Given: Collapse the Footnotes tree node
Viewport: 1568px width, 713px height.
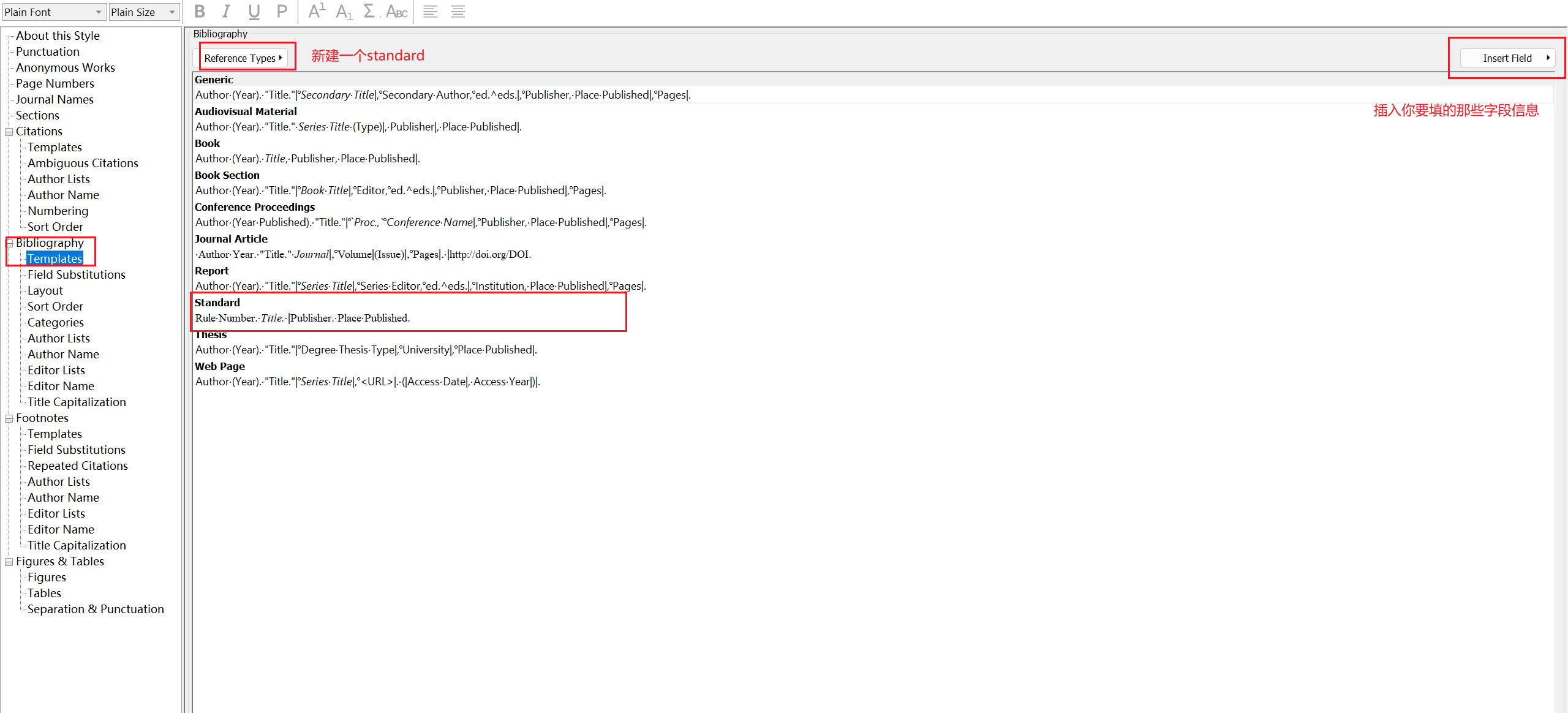Looking at the screenshot, I should [9, 418].
